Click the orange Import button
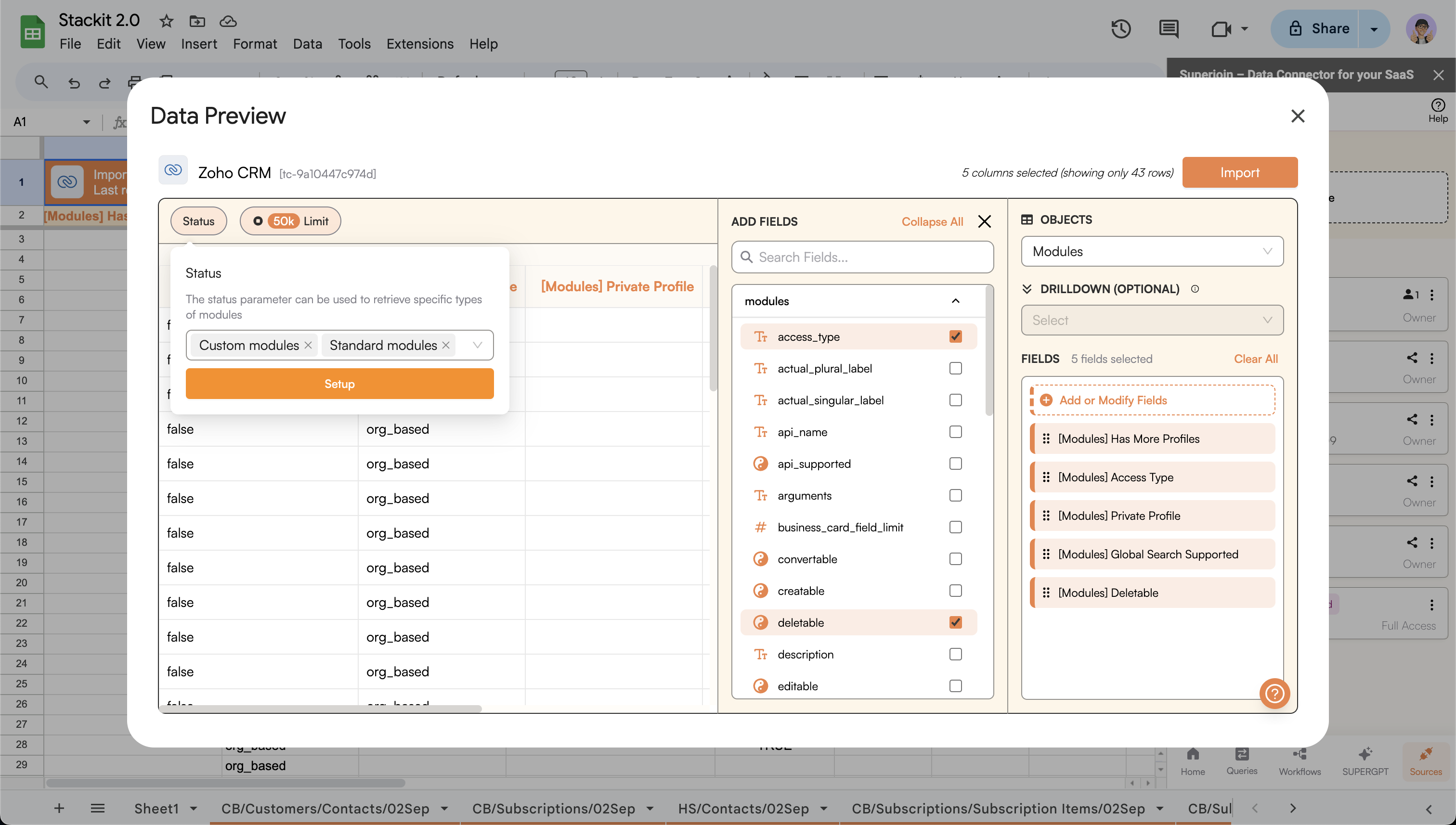Image resolution: width=1456 pixels, height=825 pixels. [x=1239, y=172]
